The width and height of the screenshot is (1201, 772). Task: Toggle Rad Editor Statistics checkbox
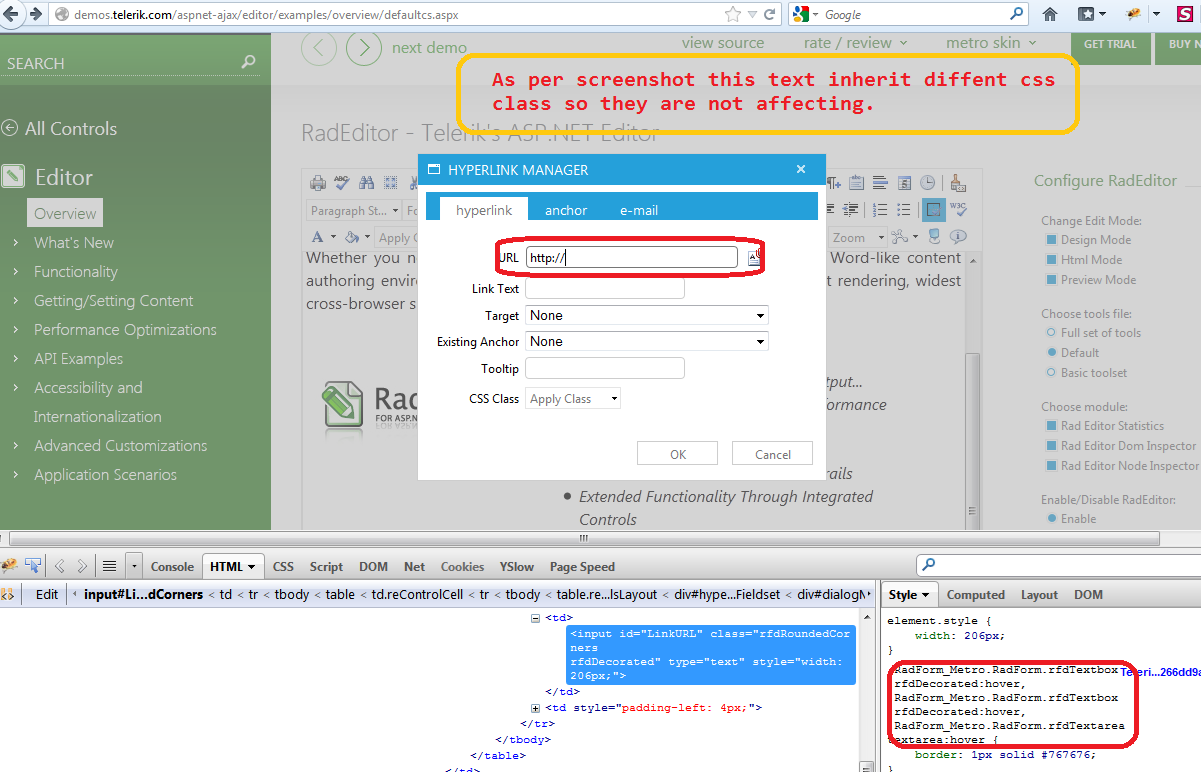coord(1051,426)
